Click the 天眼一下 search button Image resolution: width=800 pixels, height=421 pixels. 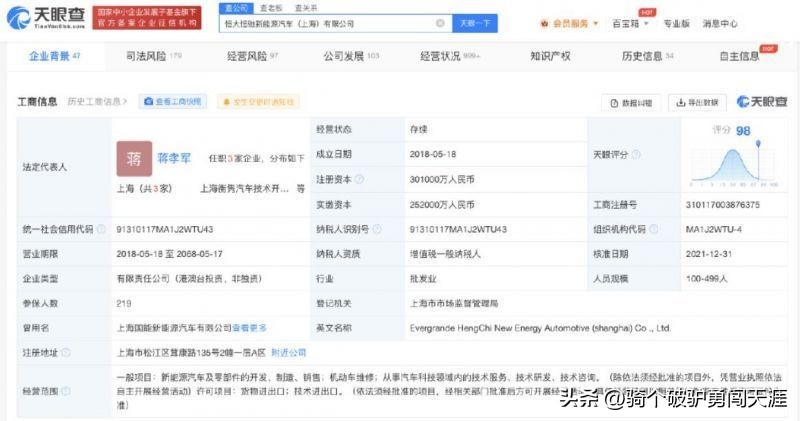click(x=475, y=23)
